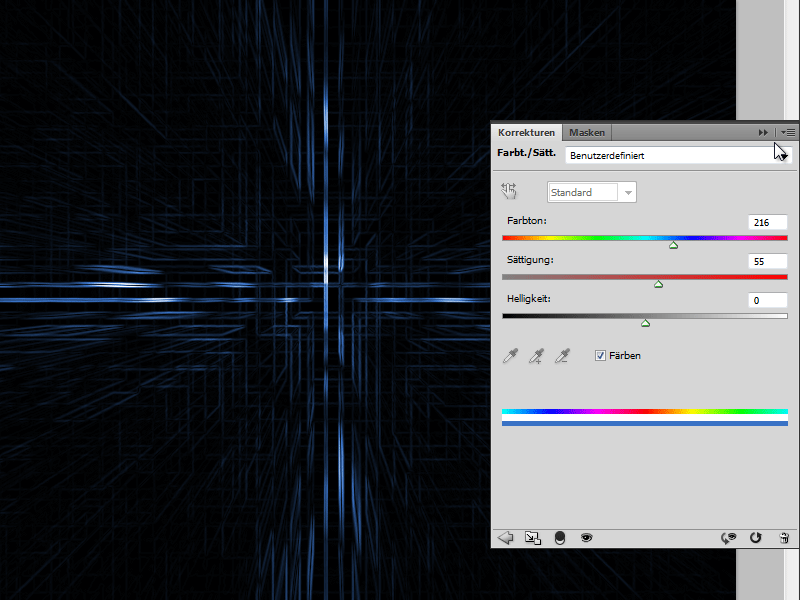
Task: Pick the subtract-from-sample eyedropper
Action: [562, 356]
